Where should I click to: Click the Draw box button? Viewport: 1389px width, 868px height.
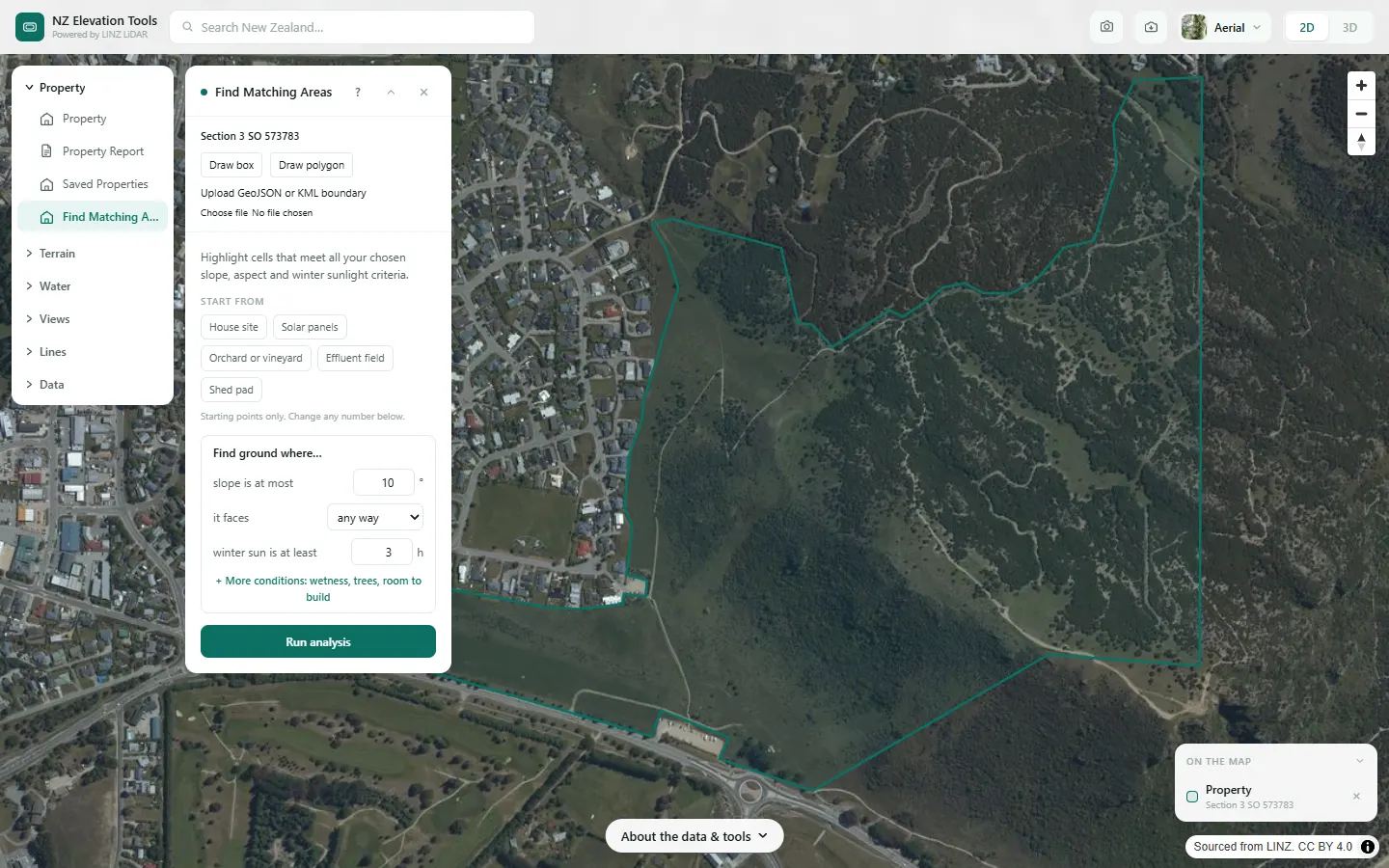pos(231,165)
